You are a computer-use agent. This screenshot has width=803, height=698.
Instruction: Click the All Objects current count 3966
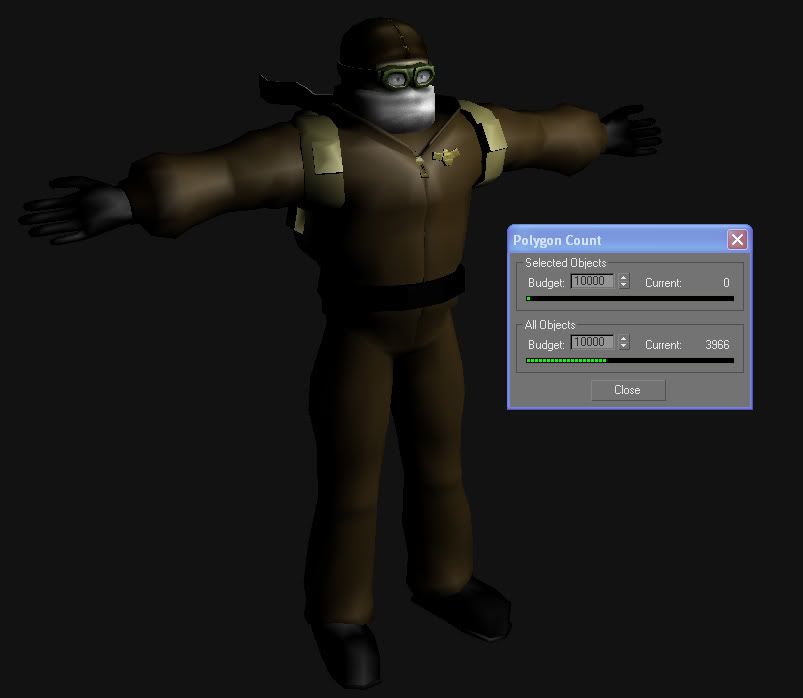pos(716,345)
